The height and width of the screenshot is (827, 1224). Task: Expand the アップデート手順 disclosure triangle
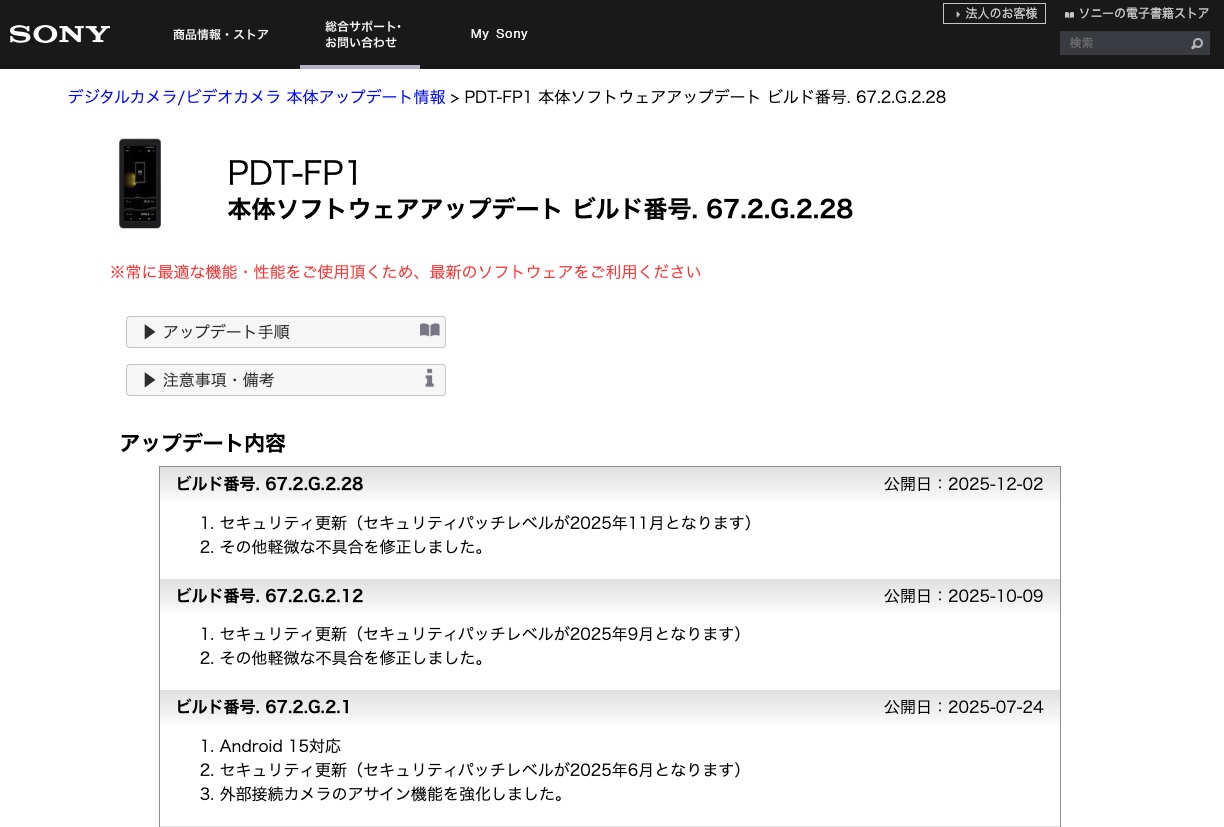150,332
